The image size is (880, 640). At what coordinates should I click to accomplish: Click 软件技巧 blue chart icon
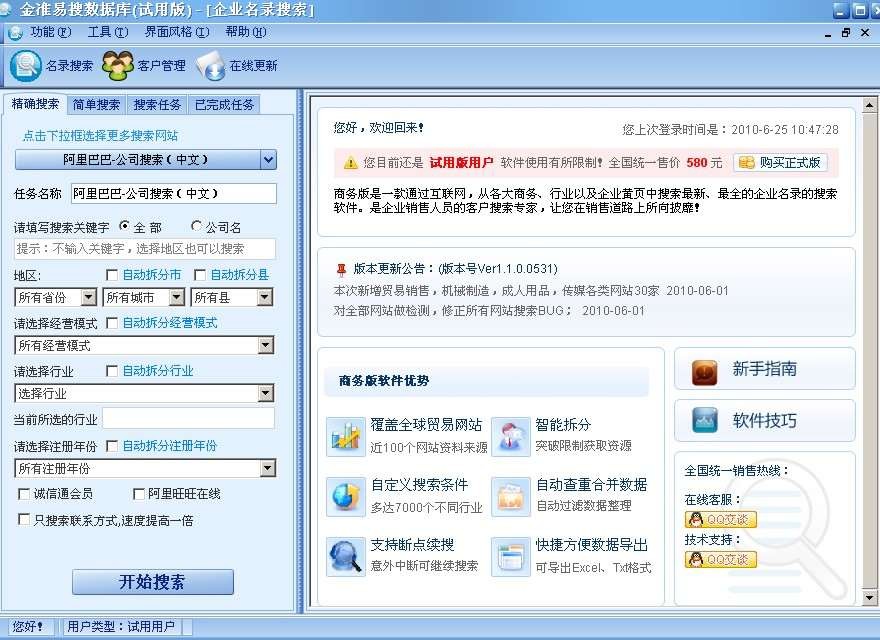705,420
